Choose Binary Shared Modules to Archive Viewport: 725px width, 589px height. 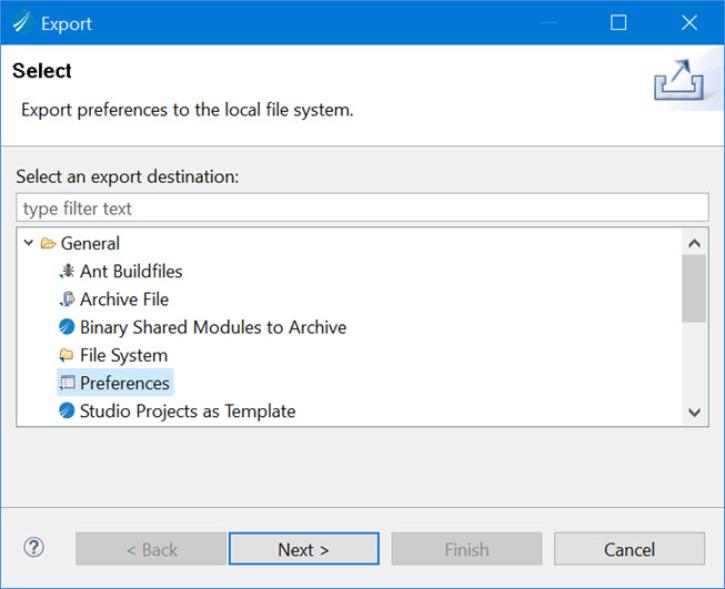(x=213, y=327)
